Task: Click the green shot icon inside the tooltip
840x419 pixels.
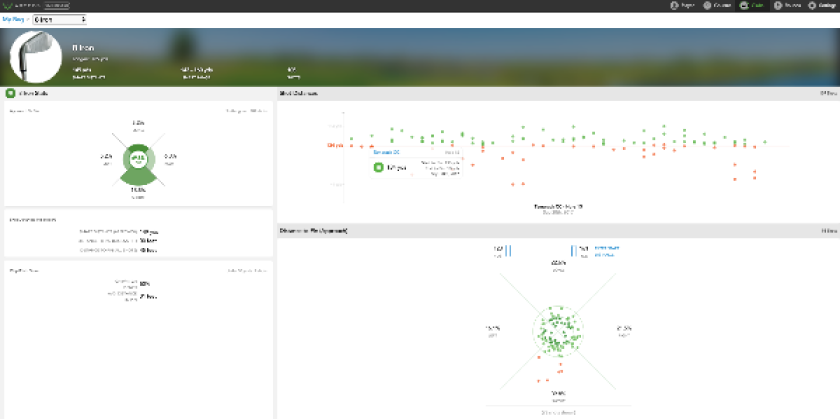Action: coord(378,168)
